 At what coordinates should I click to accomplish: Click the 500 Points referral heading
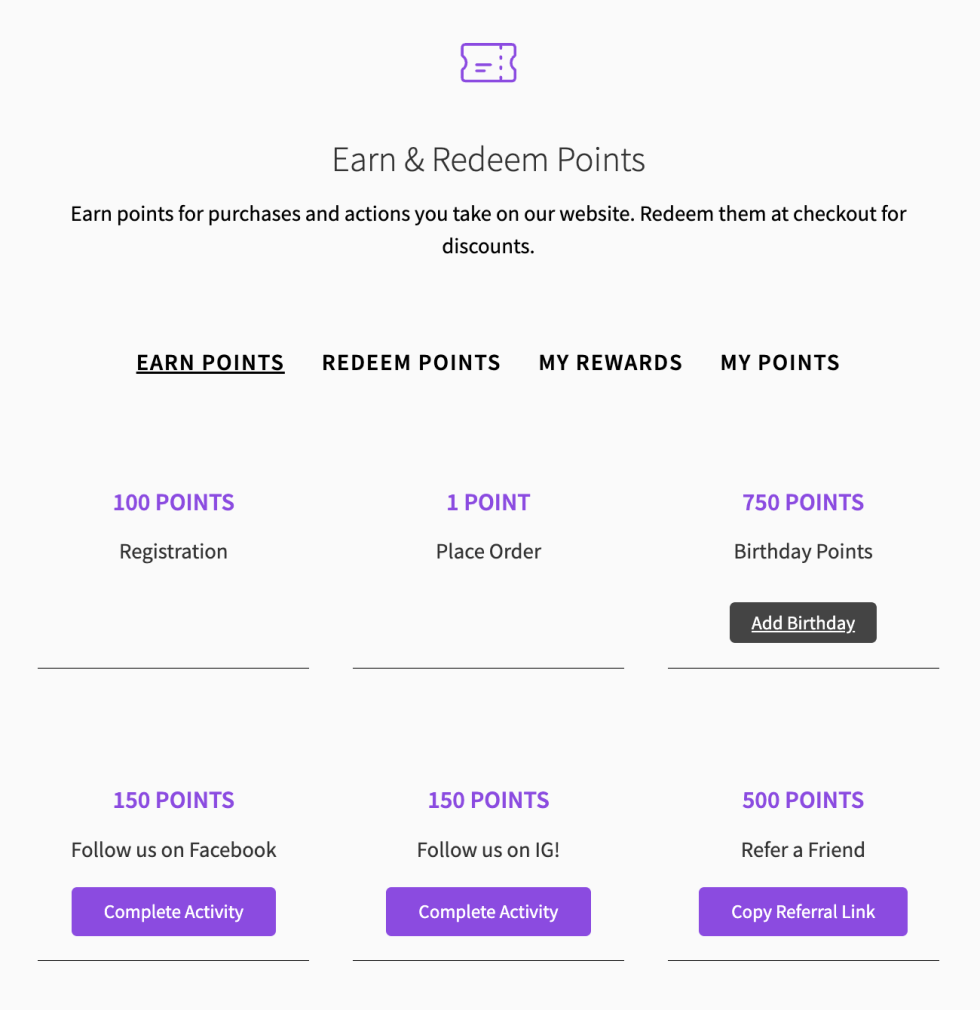803,800
